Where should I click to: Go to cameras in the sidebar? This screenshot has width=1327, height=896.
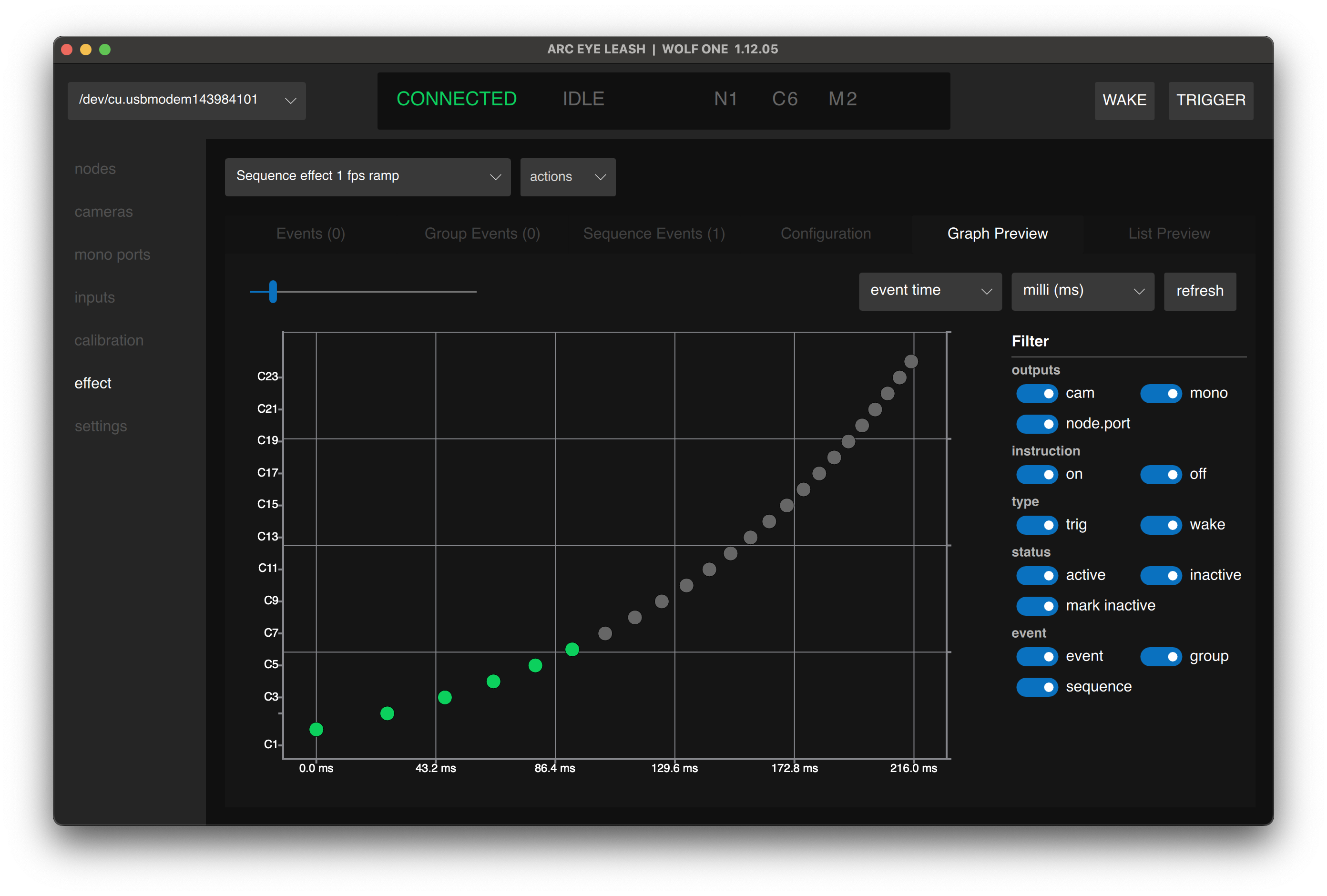(103, 212)
